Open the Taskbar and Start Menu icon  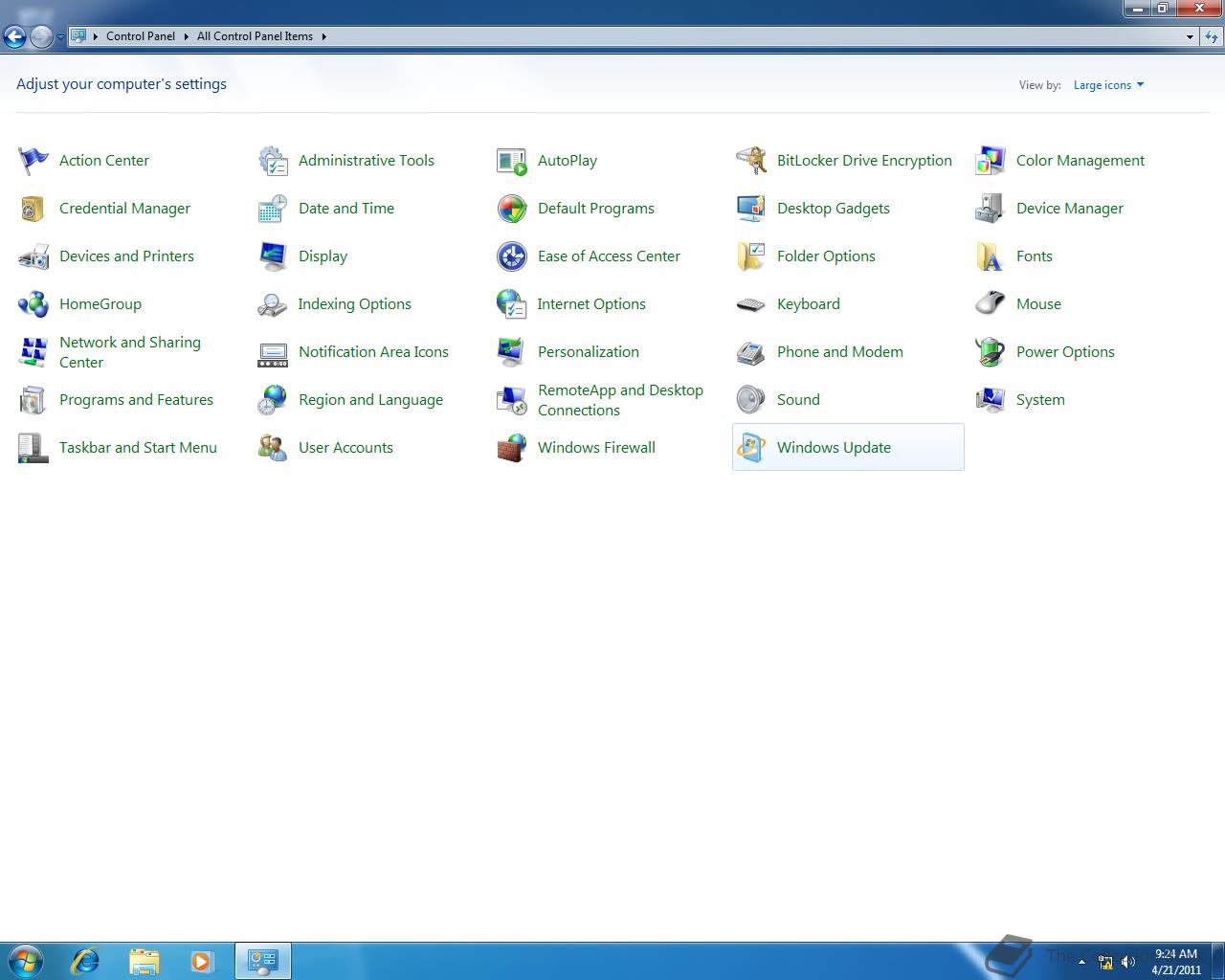33,448
